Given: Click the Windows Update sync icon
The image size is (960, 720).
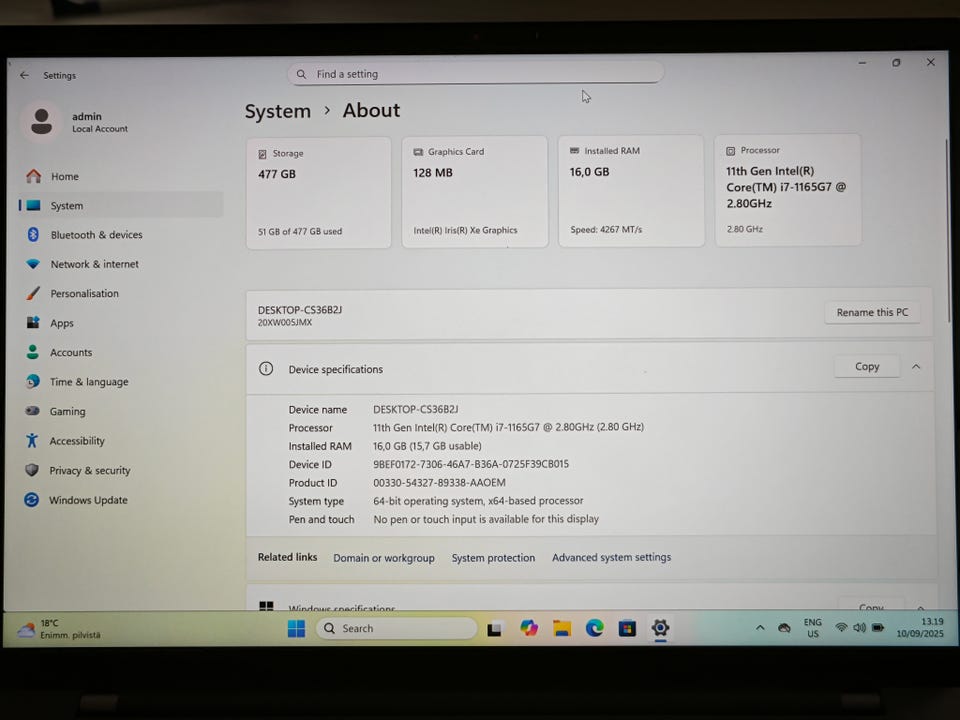Looking at the screenshot, I should point(31,500).
